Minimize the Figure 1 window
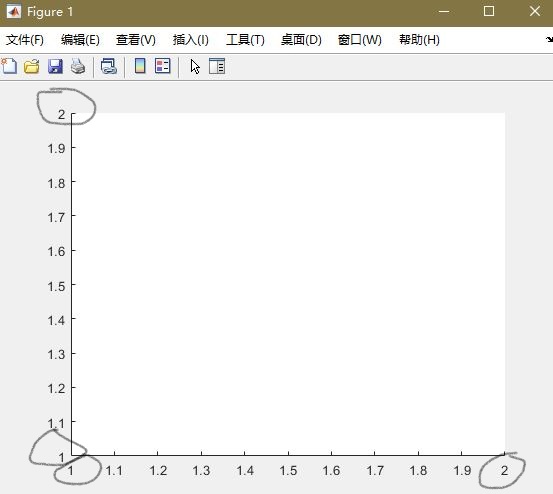The width and height of the screenshot is (553, 494). tap(444, 12)
